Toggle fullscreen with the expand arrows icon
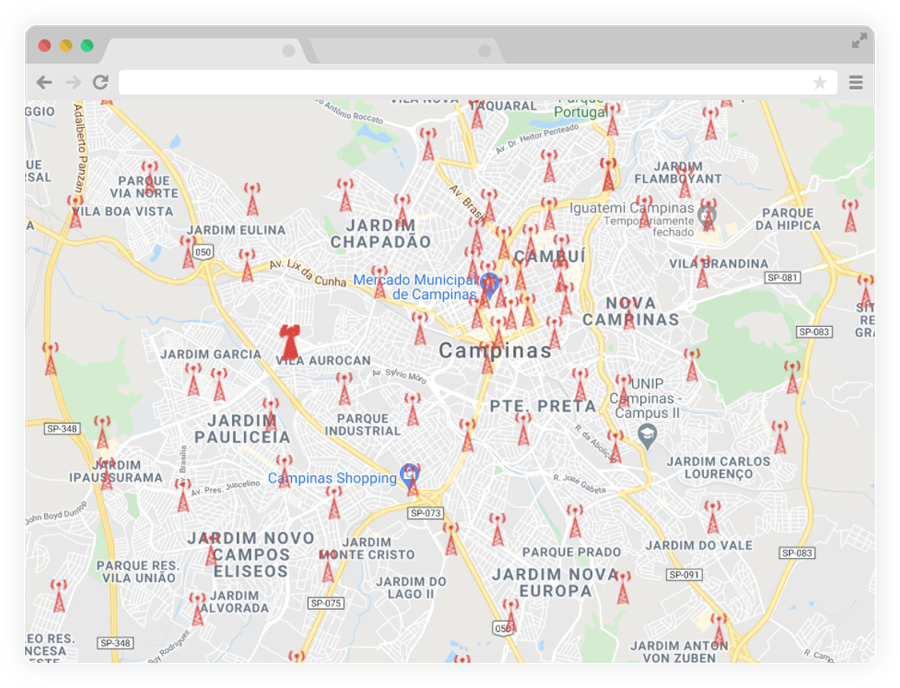The image size is (900, 688). 859,41
